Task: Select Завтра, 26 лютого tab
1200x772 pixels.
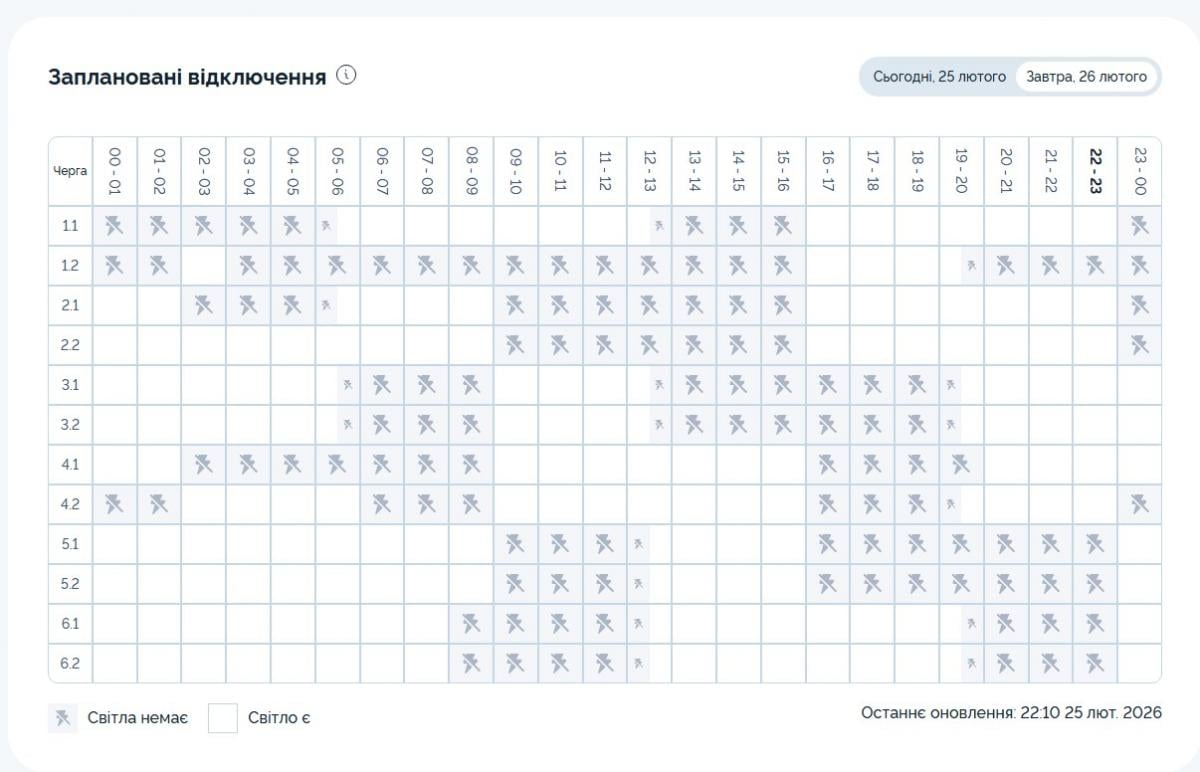Action: click(x=1086, y=76)
